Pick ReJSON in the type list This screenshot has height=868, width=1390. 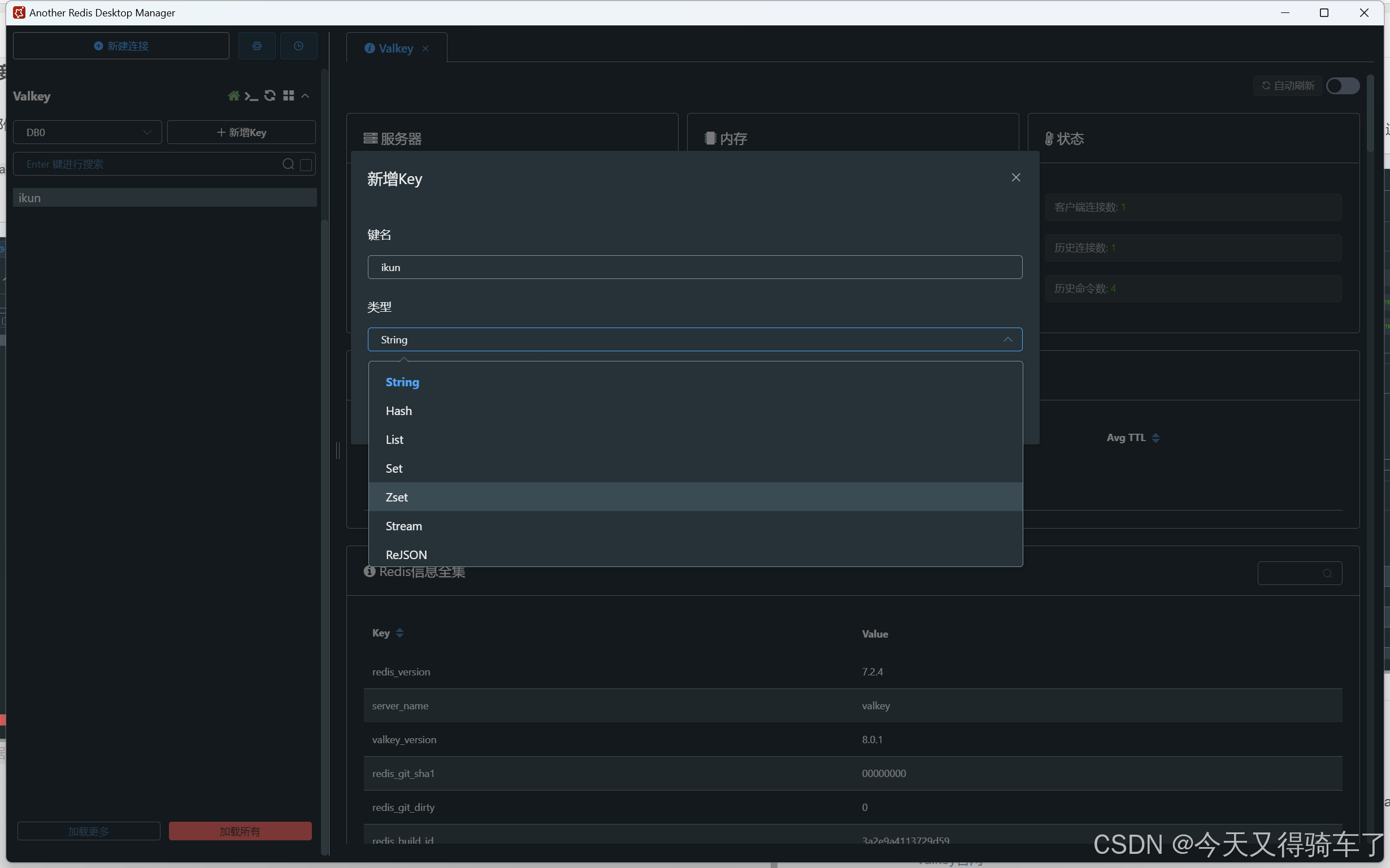[406, 555]
